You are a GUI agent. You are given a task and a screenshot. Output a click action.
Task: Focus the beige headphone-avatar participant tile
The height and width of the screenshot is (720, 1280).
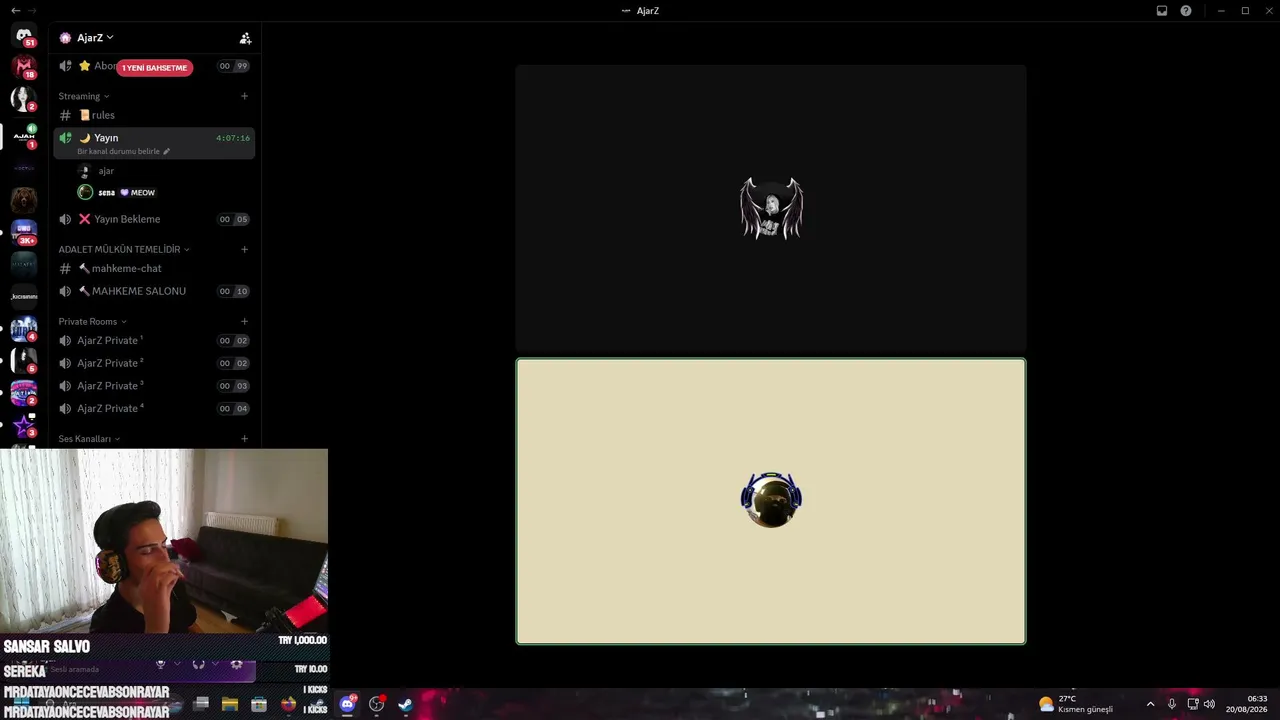pyautogui.click(x=771, y=501)
